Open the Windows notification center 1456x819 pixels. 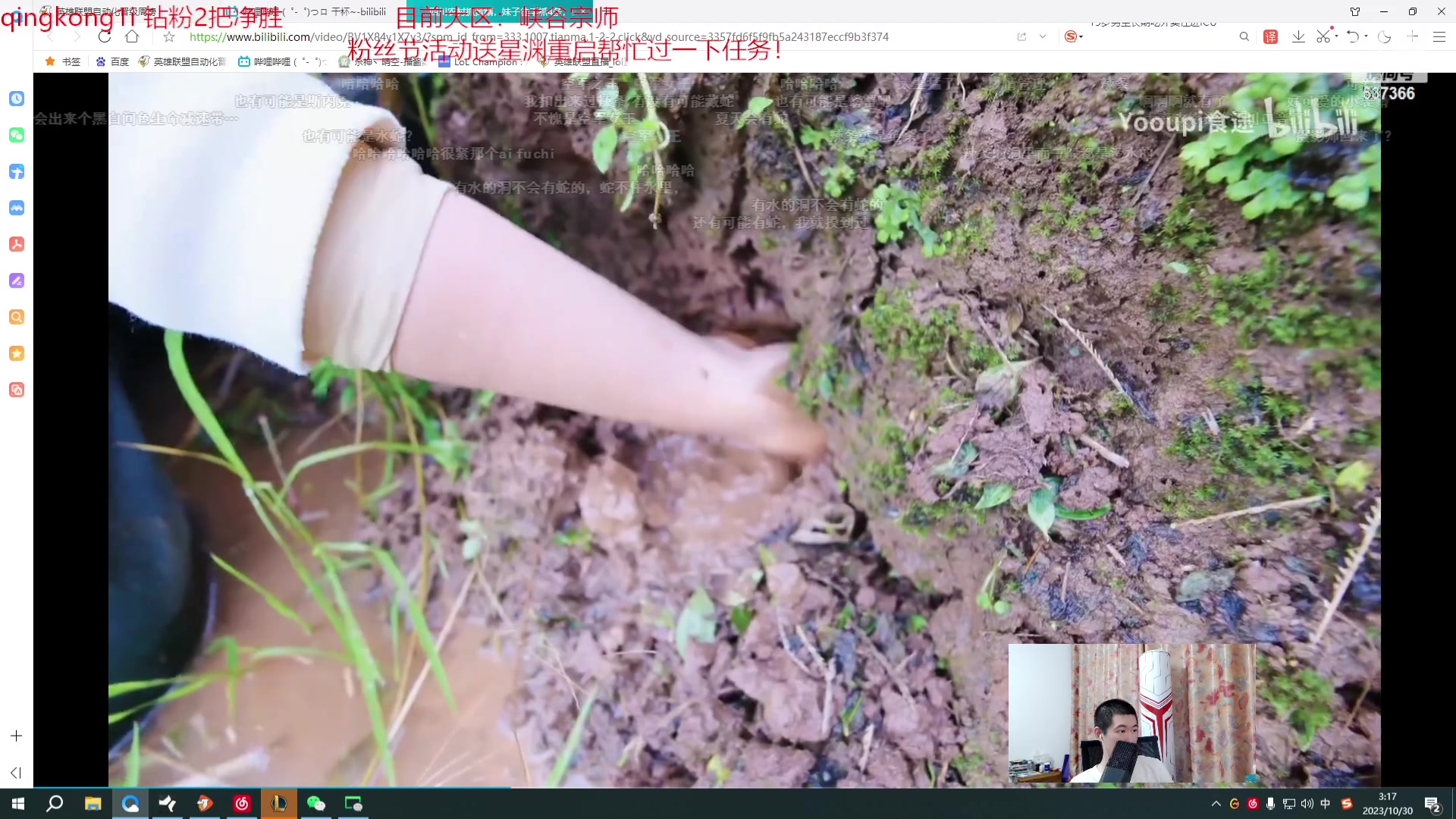pyautogui.click(x=1432, y=804)
